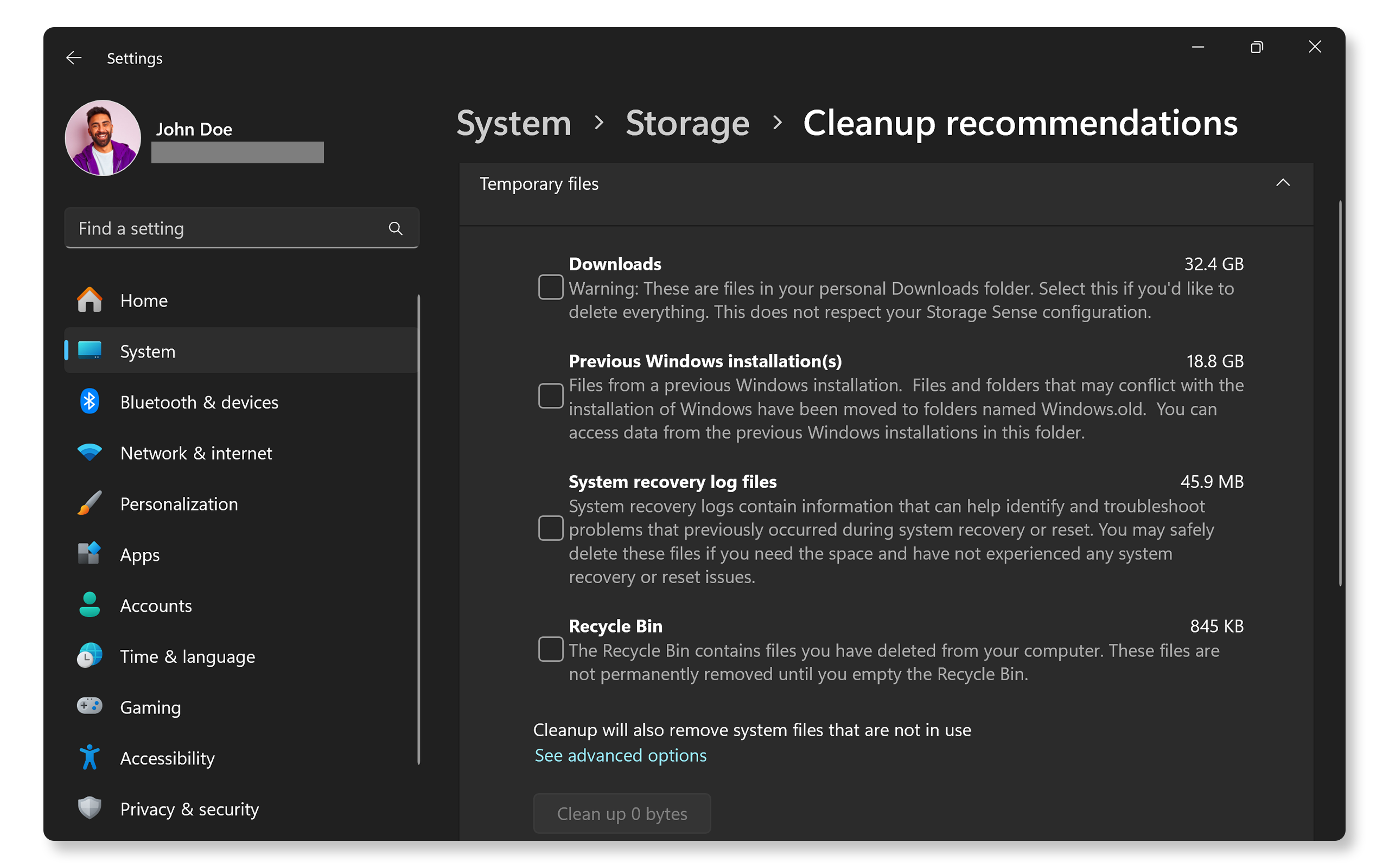Open Accounts settings
Screen dimensions: 1389x868
[x=241, y=605]
